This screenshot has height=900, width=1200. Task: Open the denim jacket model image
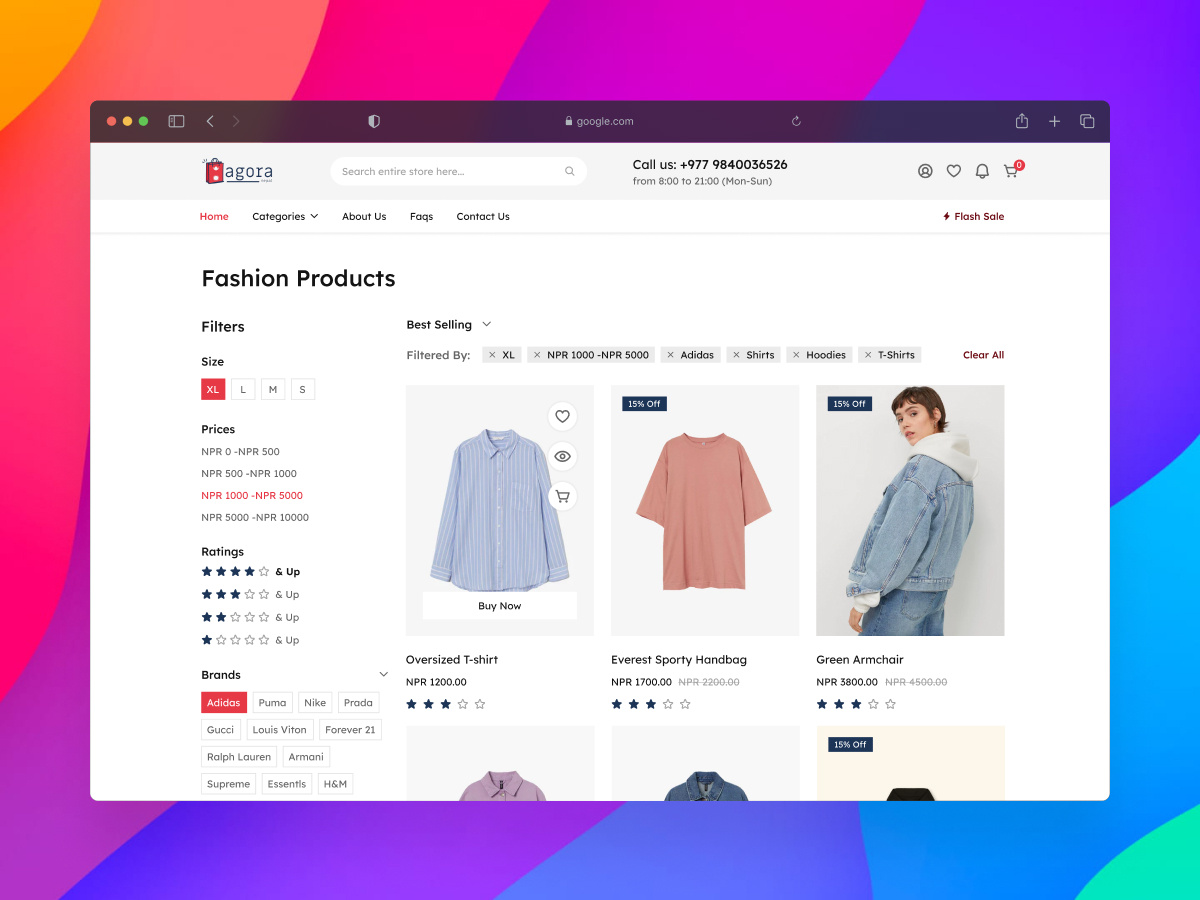click(910, 510)
